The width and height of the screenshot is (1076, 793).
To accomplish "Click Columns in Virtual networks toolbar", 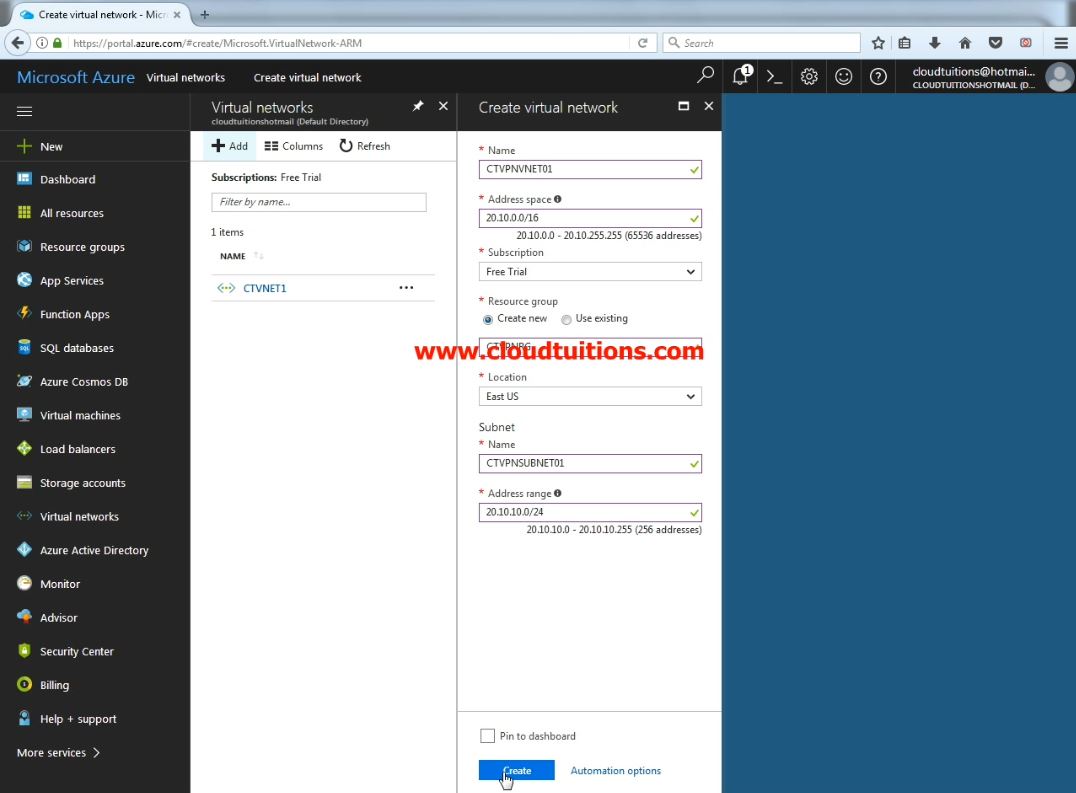I will (x=293, y=146).
